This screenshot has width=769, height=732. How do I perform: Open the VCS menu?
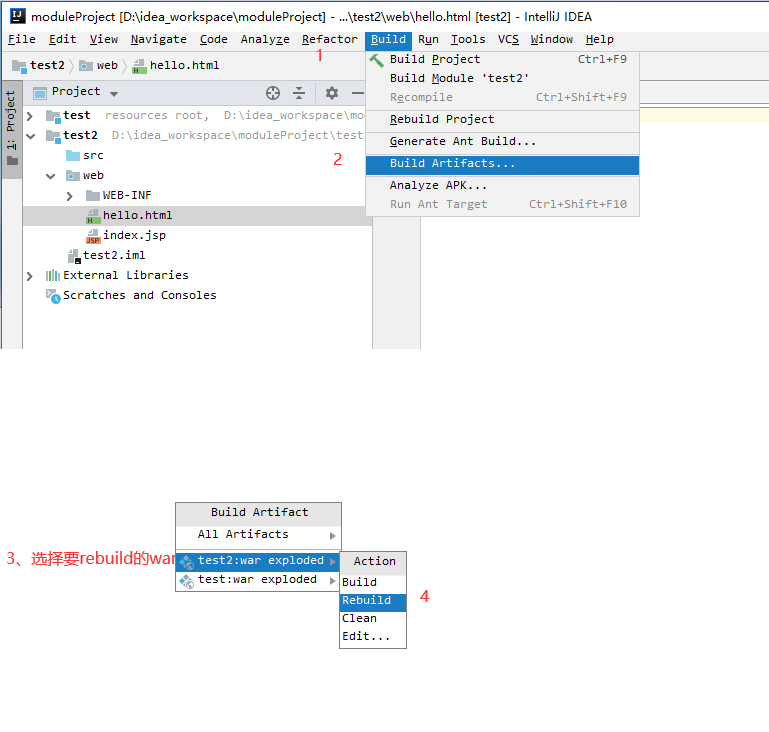coord(508,39)
